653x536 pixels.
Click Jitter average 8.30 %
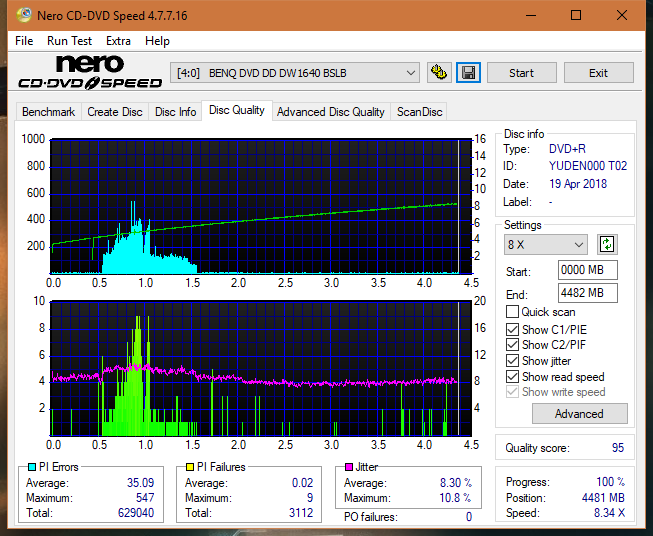(456, 482)
